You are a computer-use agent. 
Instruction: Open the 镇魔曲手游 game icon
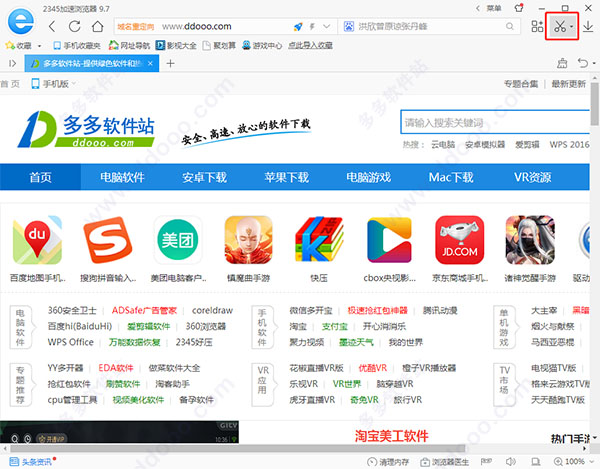coord(249,240)
